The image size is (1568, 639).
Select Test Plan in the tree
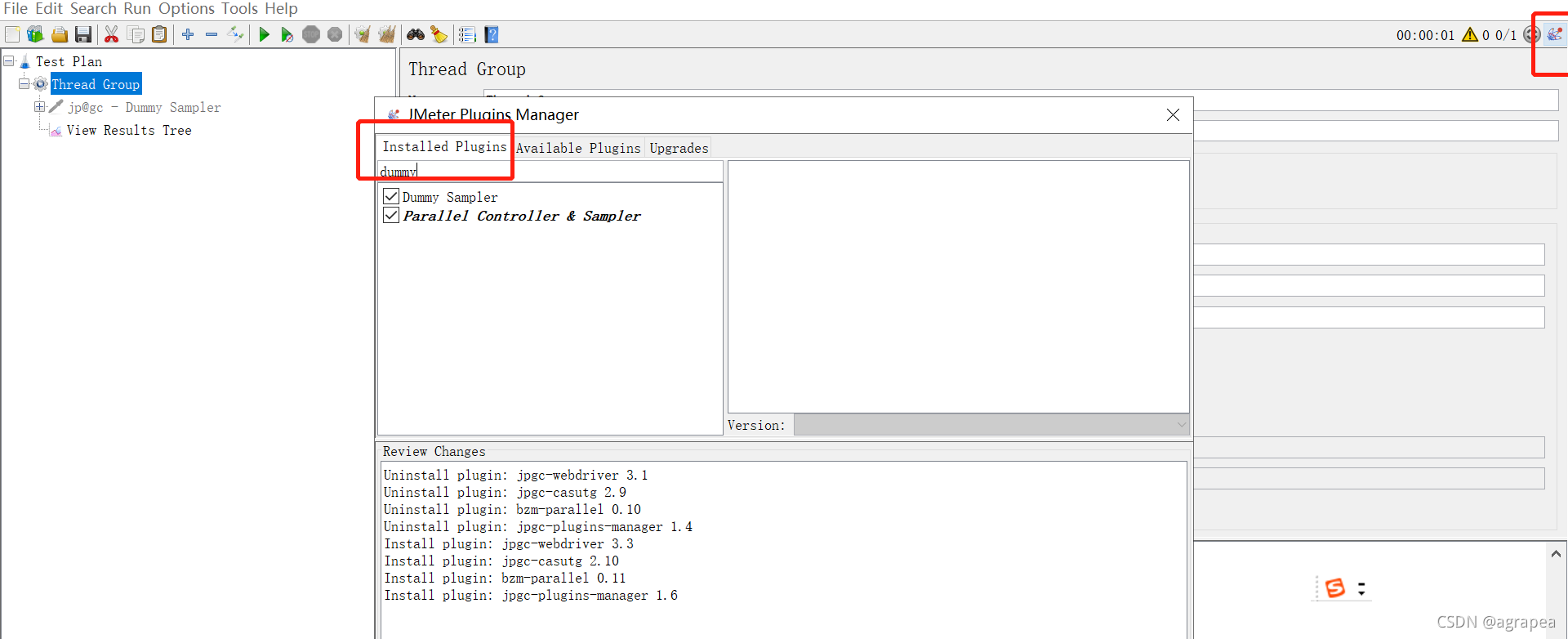pos(69,61)
